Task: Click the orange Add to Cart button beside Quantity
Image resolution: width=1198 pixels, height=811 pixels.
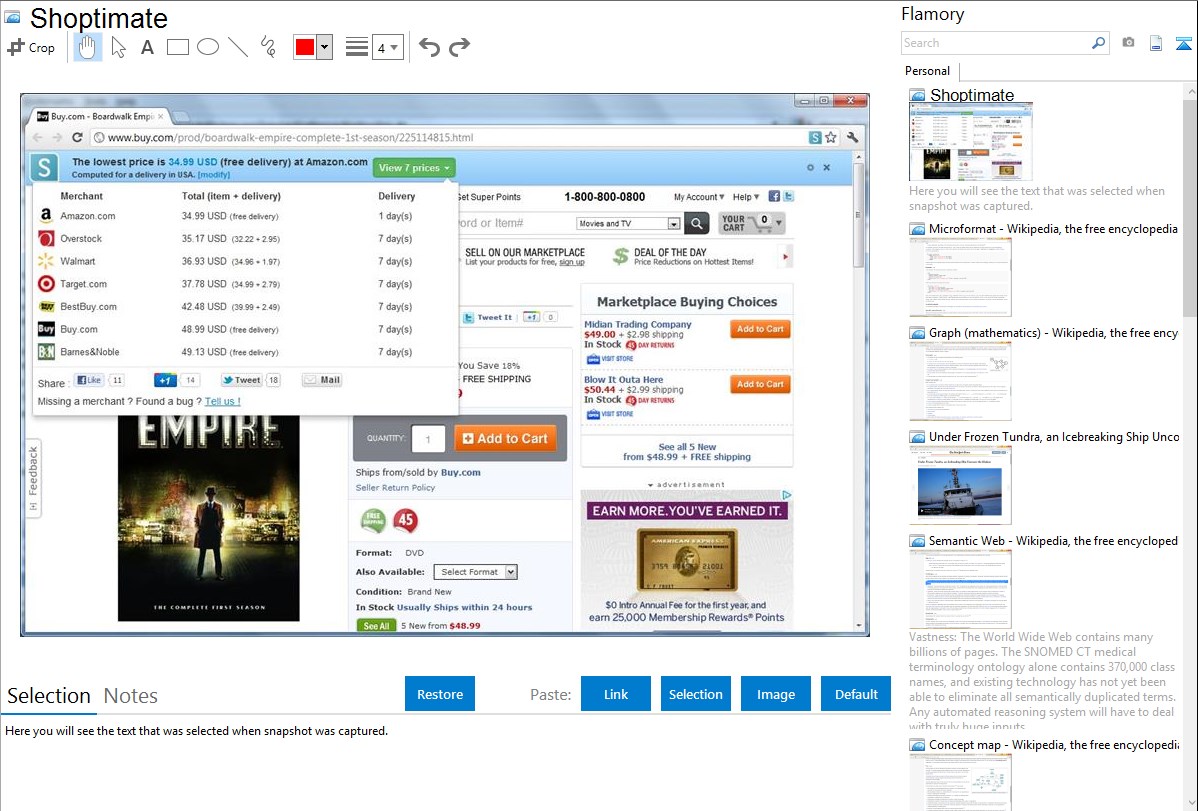Action: (505, 439)
